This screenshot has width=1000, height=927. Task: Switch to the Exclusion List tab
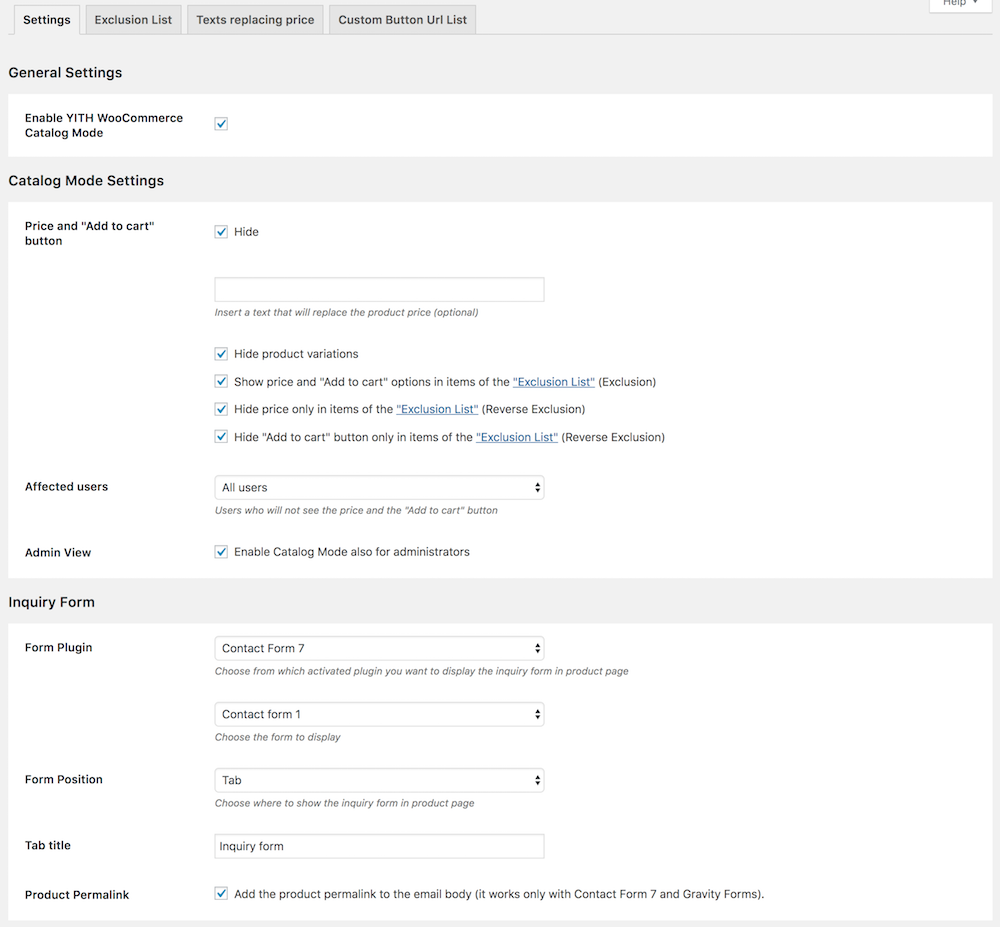133,20
